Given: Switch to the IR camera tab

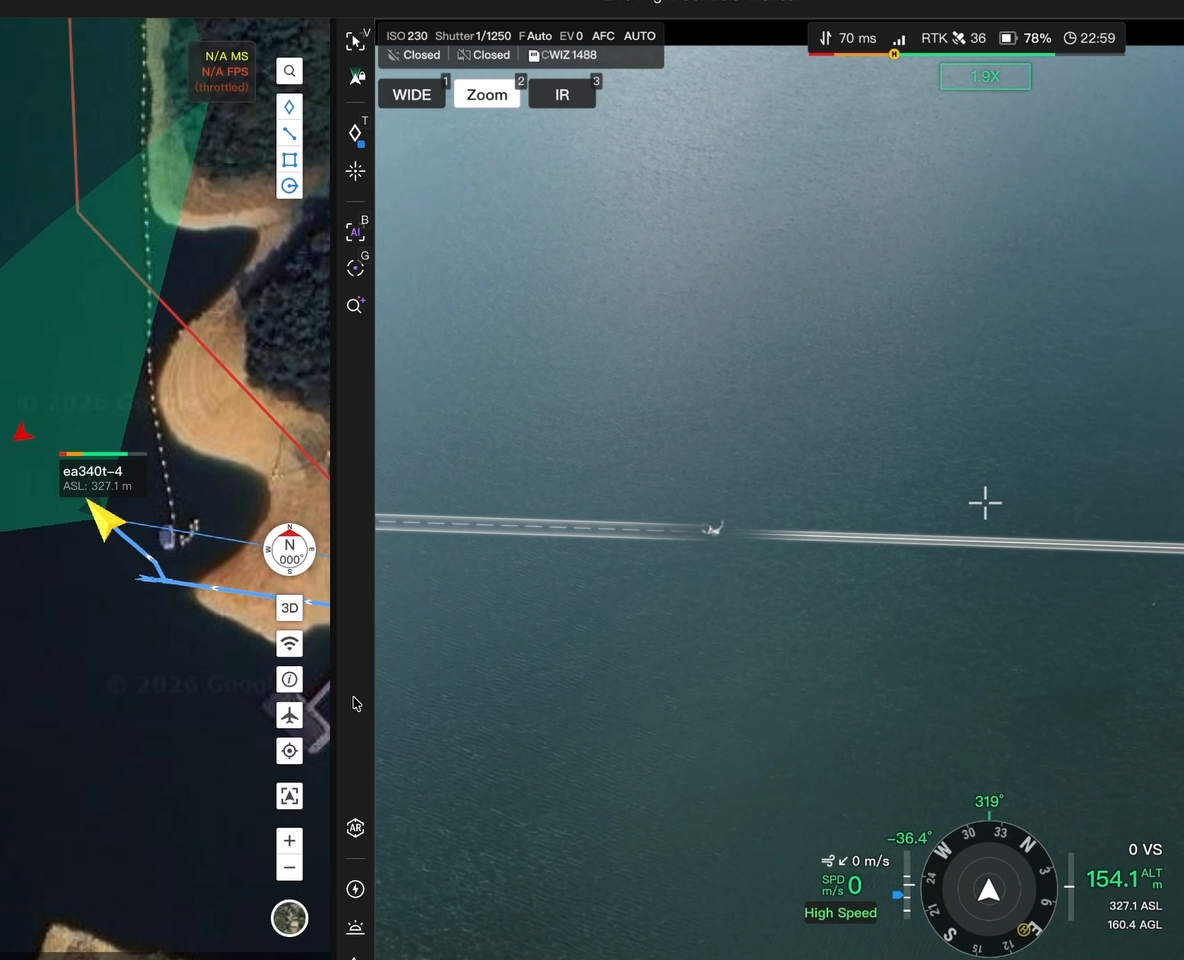Looking at the screenshot, I should tap(563, 94).
